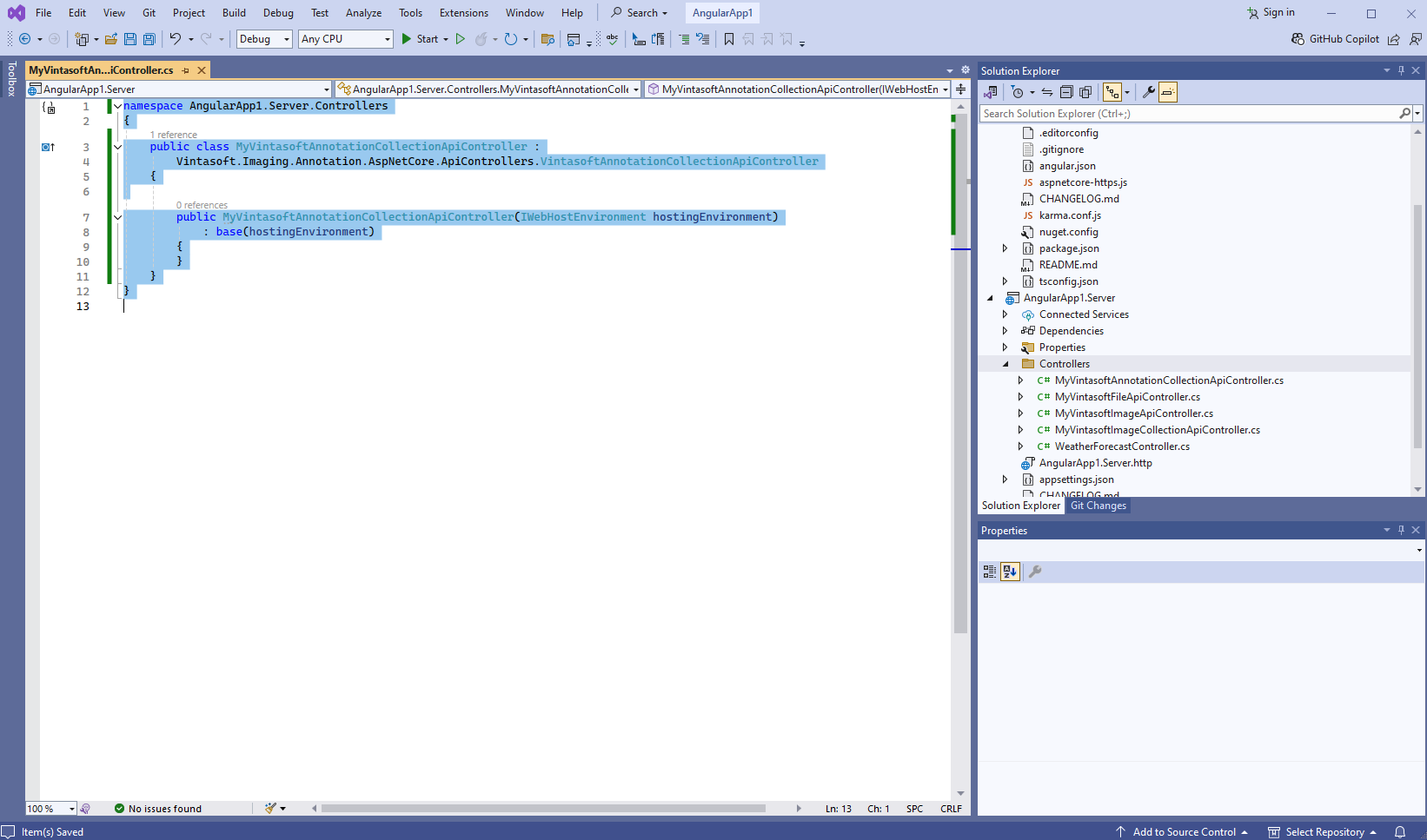Screen dimensions: 1427x840
Task: Open the Build menu
Action: pos(234,12)
